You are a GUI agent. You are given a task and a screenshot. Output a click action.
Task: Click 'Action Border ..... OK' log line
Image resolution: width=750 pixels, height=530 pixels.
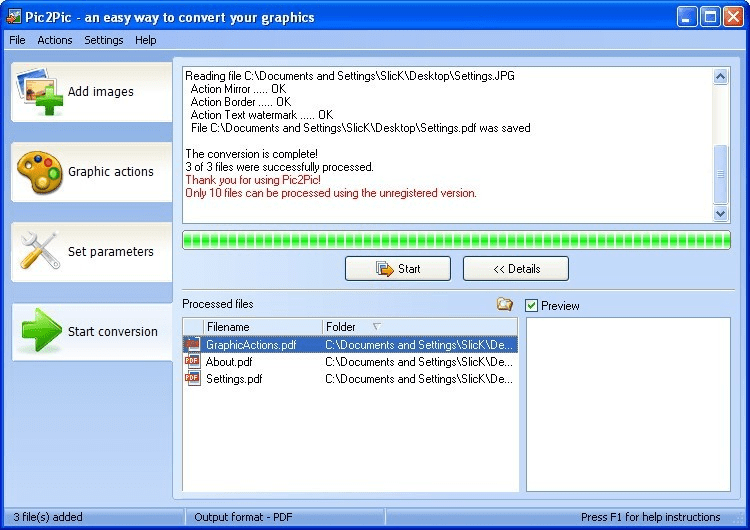click(241, 102)
